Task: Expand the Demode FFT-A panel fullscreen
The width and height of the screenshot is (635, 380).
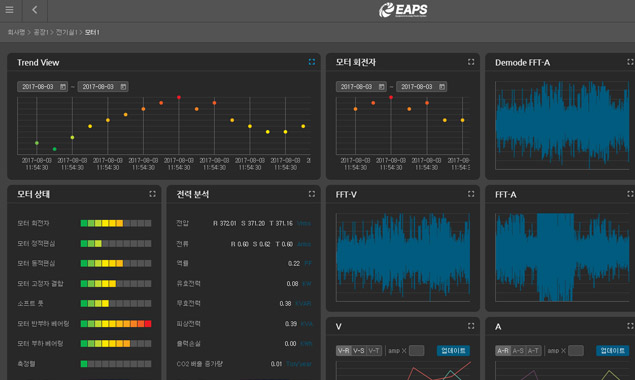Action: click(630, 62)
